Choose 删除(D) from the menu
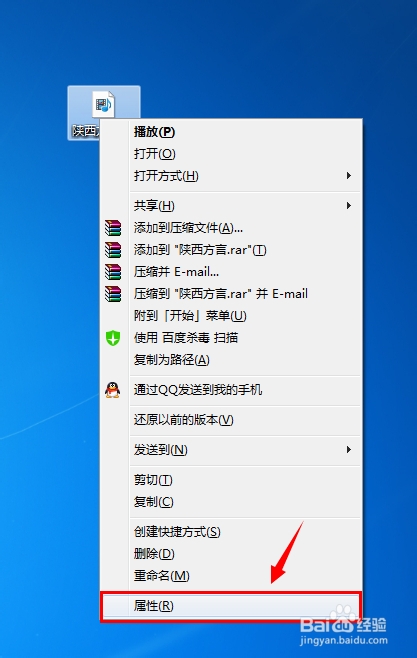Viewport: 417px width, 658px height. 154,554
